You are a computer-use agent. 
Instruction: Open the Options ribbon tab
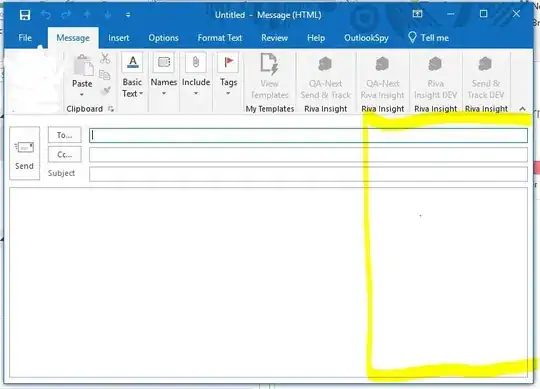163,38
